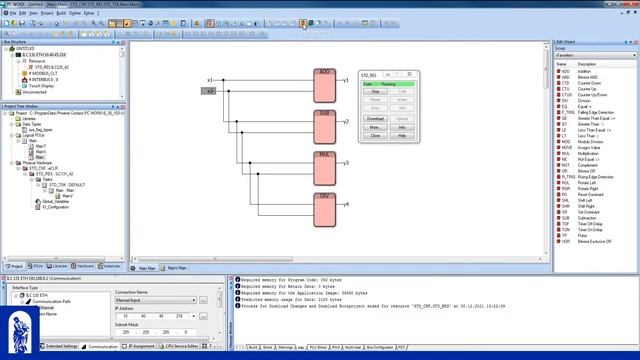Switch to the Hardware tab

[82, 266]
